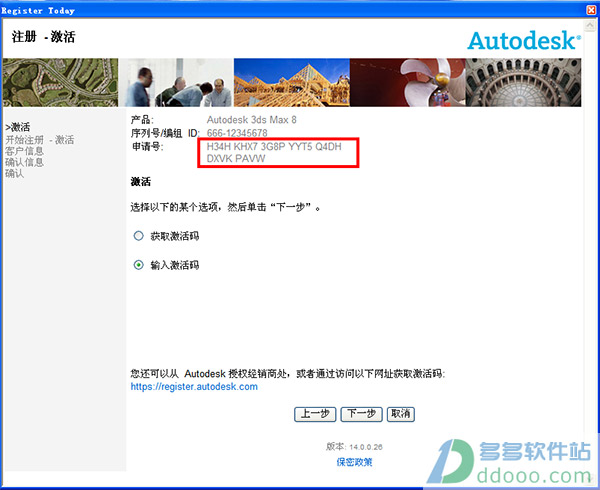
Task: Select the 输入激活码 radio button
Action: [139, 265]
